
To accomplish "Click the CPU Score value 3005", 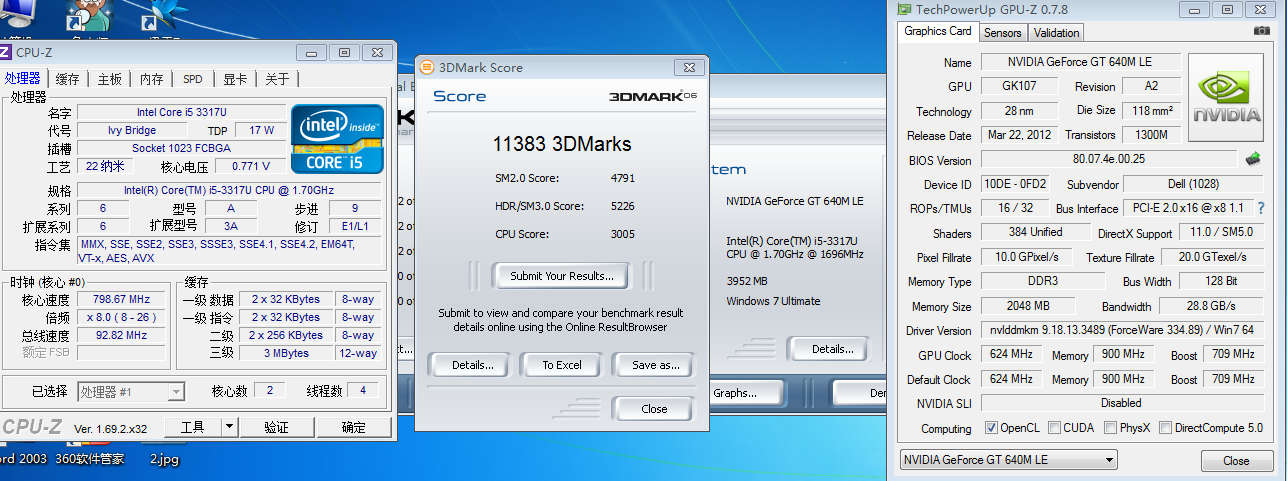I will [622, 234].
